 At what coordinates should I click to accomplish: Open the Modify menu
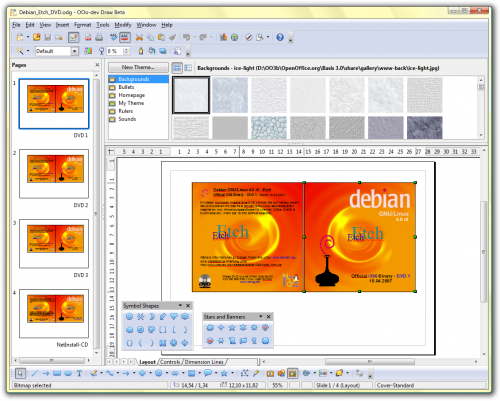coord(123,25)
